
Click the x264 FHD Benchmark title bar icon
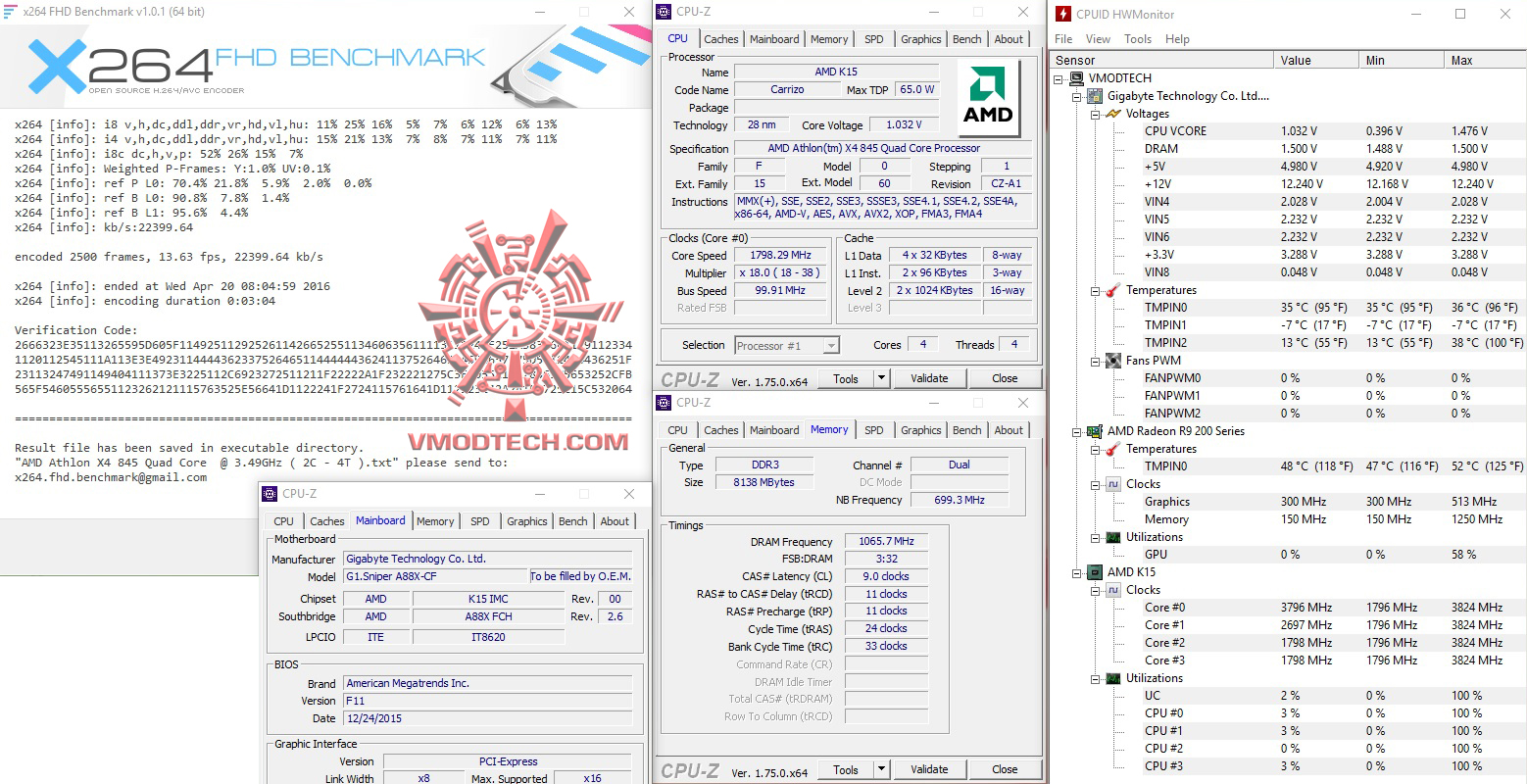pyautogui.click(x=11, y=12)
